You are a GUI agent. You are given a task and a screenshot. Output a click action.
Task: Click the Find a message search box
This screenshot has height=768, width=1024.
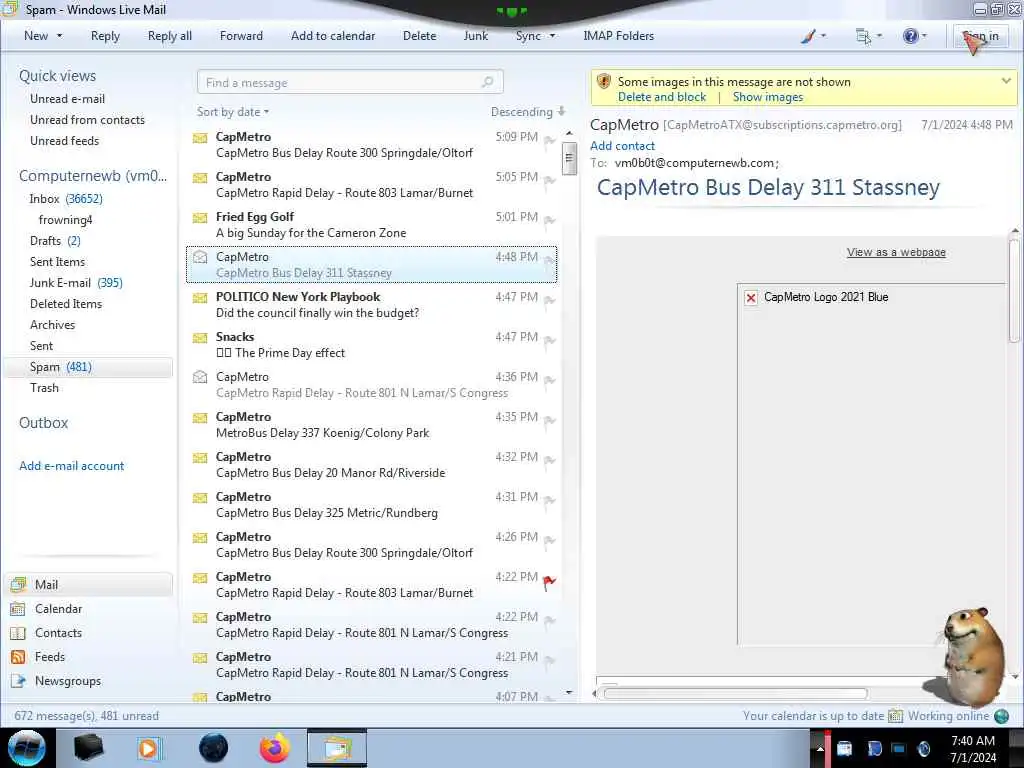(x=350, y=82)
